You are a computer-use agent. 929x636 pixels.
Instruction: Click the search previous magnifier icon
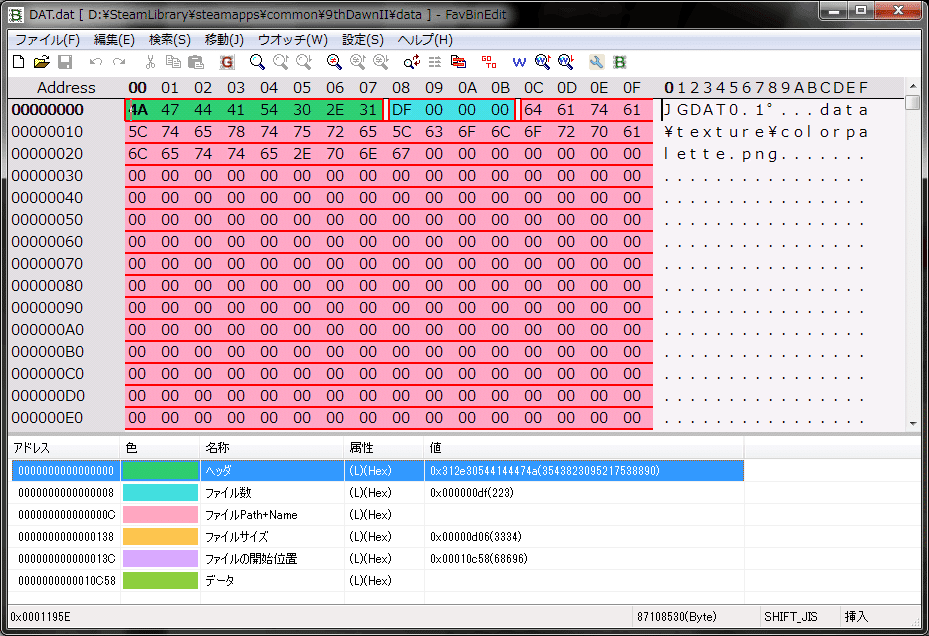[281, 62]
